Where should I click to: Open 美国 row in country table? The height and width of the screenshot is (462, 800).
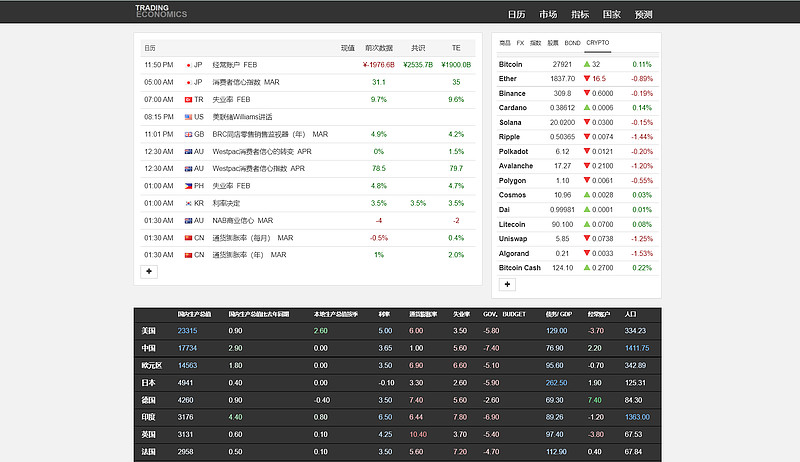tap(148, 331)
